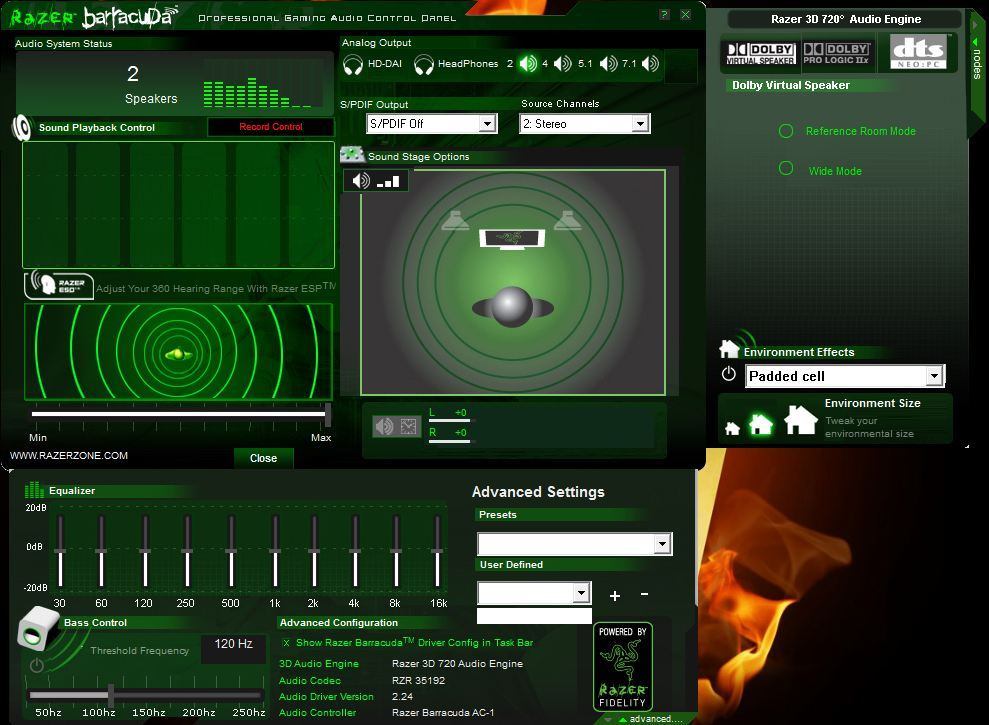This screenshot has height=725, width=989.
Task: Switch to Sound Playback Control tab
Action: pos(97,127)
